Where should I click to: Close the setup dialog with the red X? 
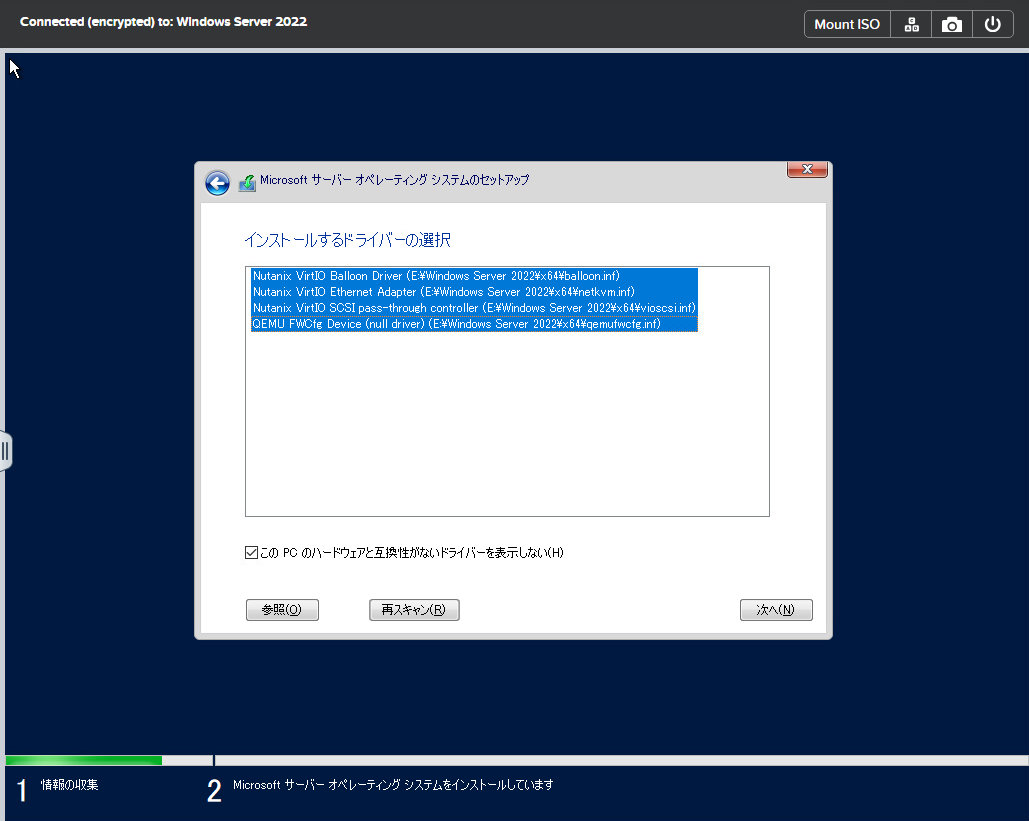click(807, 169)
